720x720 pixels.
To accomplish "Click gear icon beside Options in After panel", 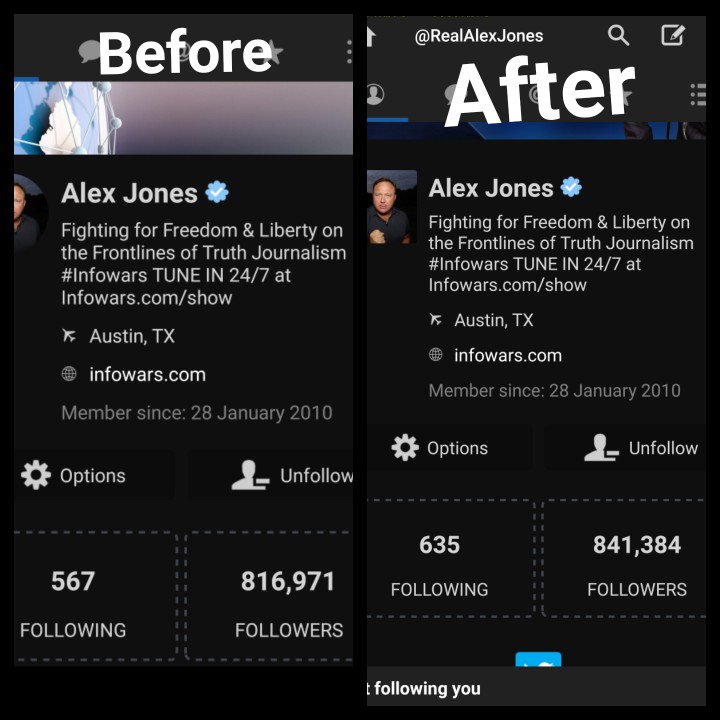I will [x=405, y=447].
